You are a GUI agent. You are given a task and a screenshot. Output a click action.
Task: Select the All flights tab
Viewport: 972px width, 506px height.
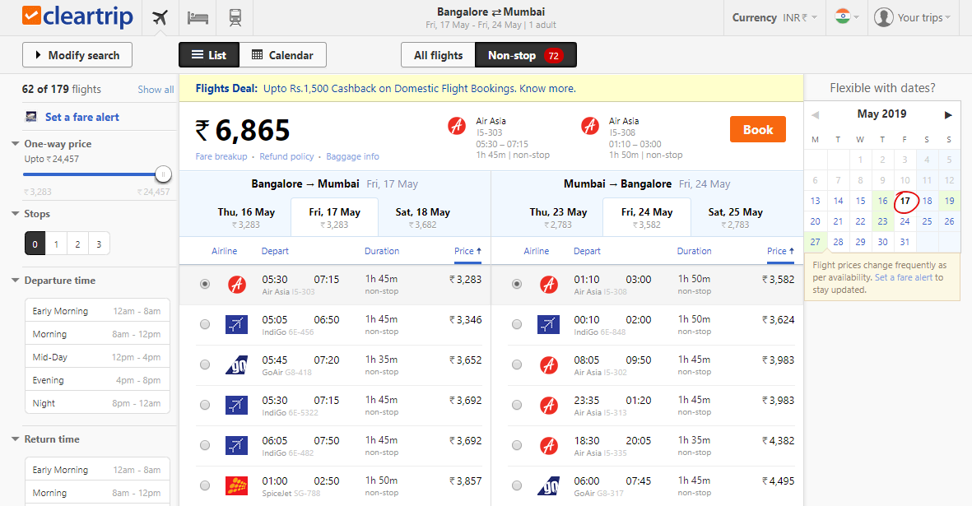438,55
